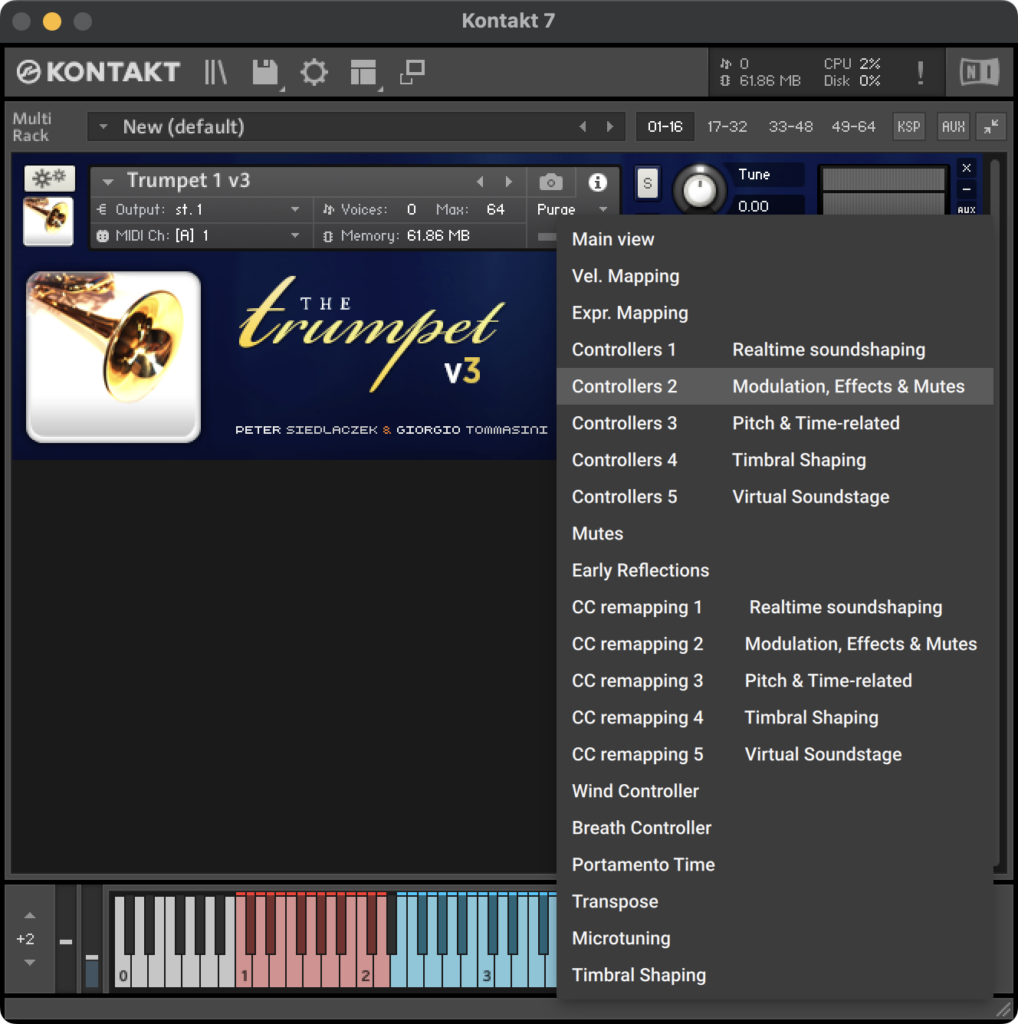Select CC remapping 1 entry
Screen dimensions: 1018x1024
click(775, 607)
